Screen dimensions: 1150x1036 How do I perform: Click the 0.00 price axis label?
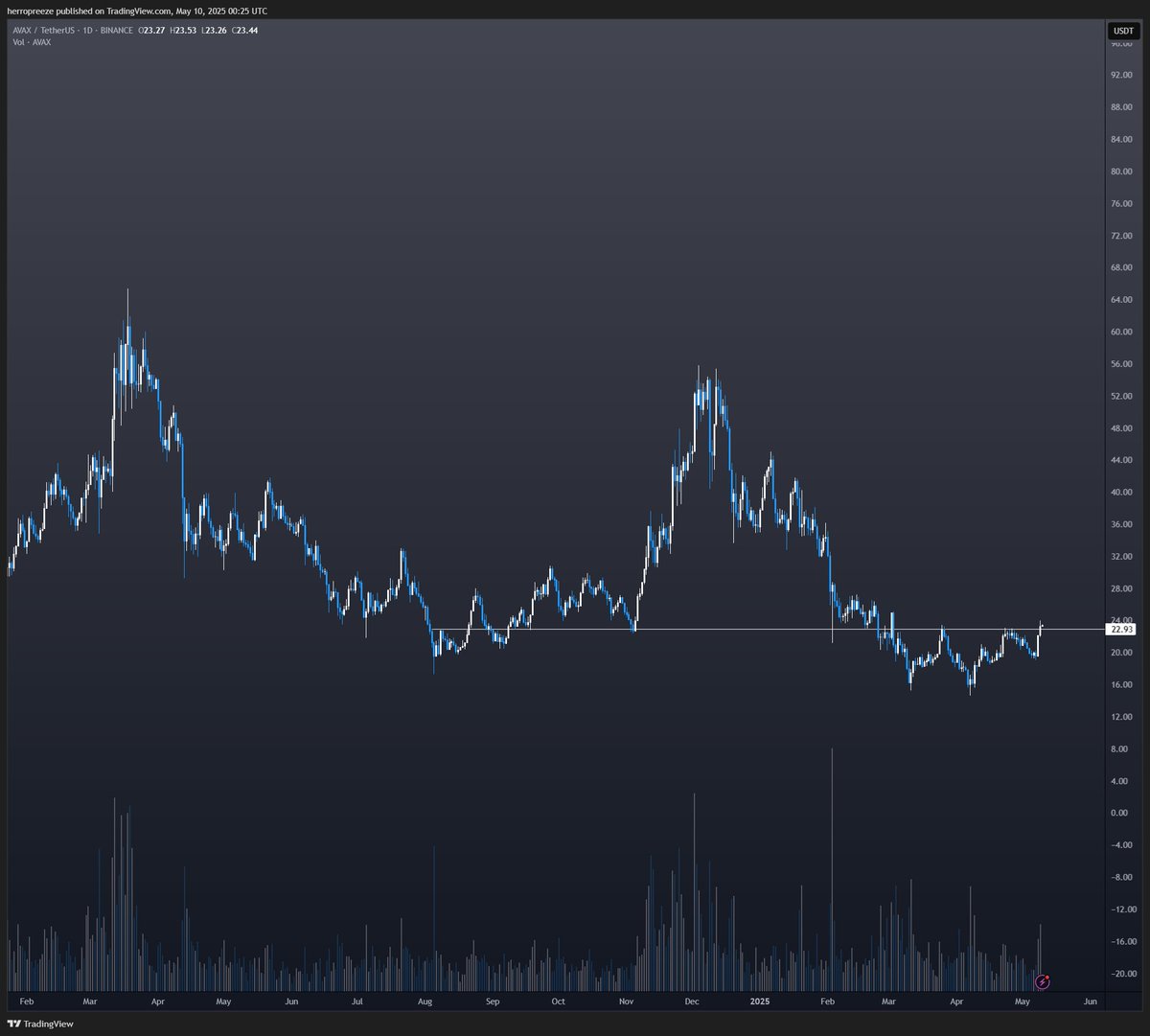1120,814
